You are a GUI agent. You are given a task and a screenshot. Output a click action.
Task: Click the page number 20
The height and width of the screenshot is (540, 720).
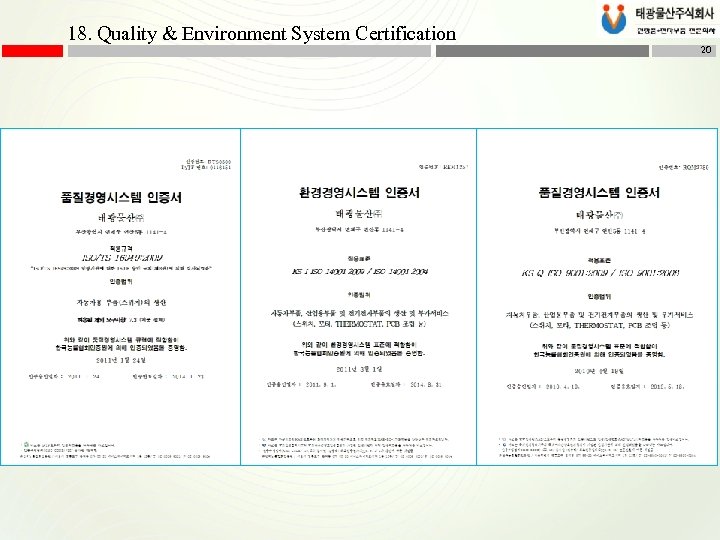point(706,50)
